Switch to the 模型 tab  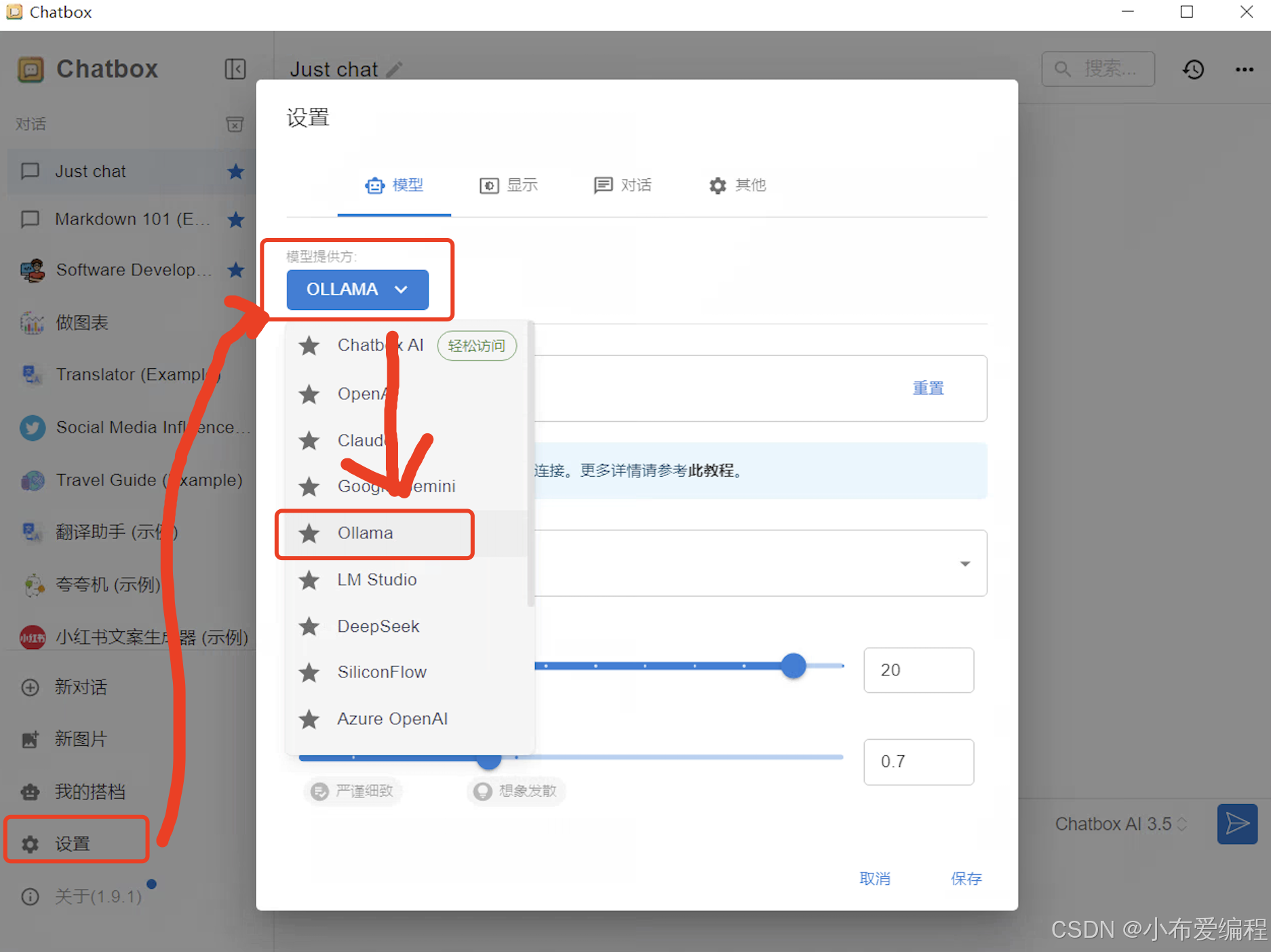pyautogui.click(x=395, y=185)
